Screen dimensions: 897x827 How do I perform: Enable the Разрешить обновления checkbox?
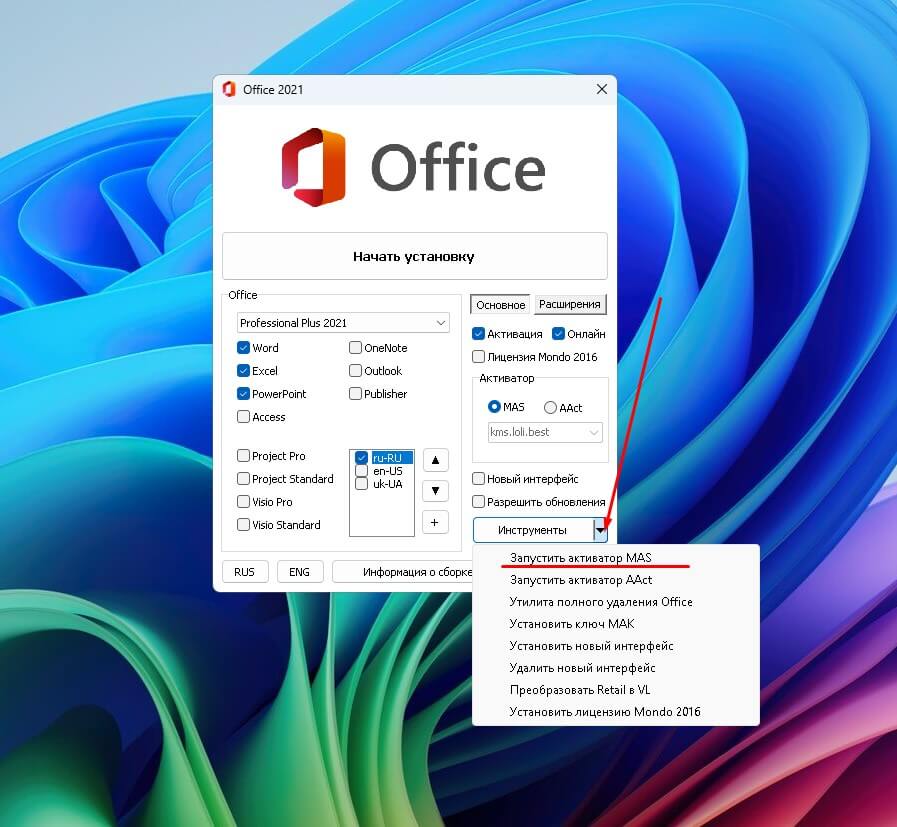click(478, 502)
